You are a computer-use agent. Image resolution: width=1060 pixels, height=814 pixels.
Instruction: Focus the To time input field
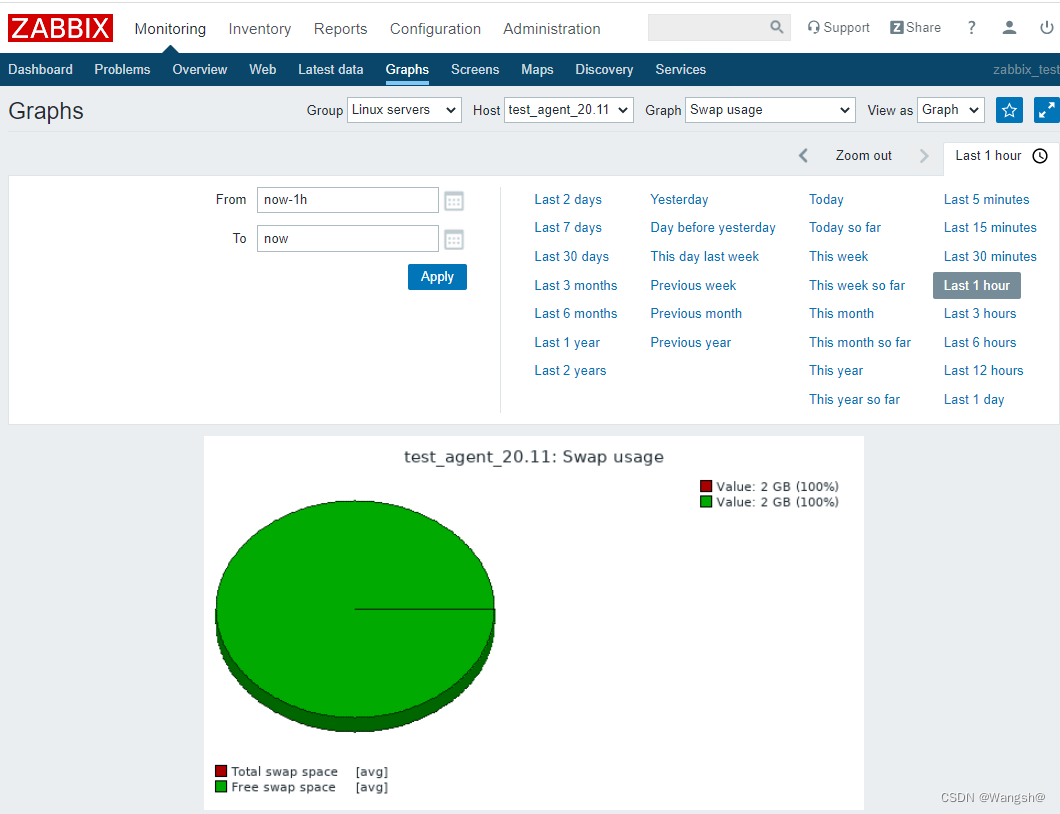pyautogui.click(x=347, y=239)
